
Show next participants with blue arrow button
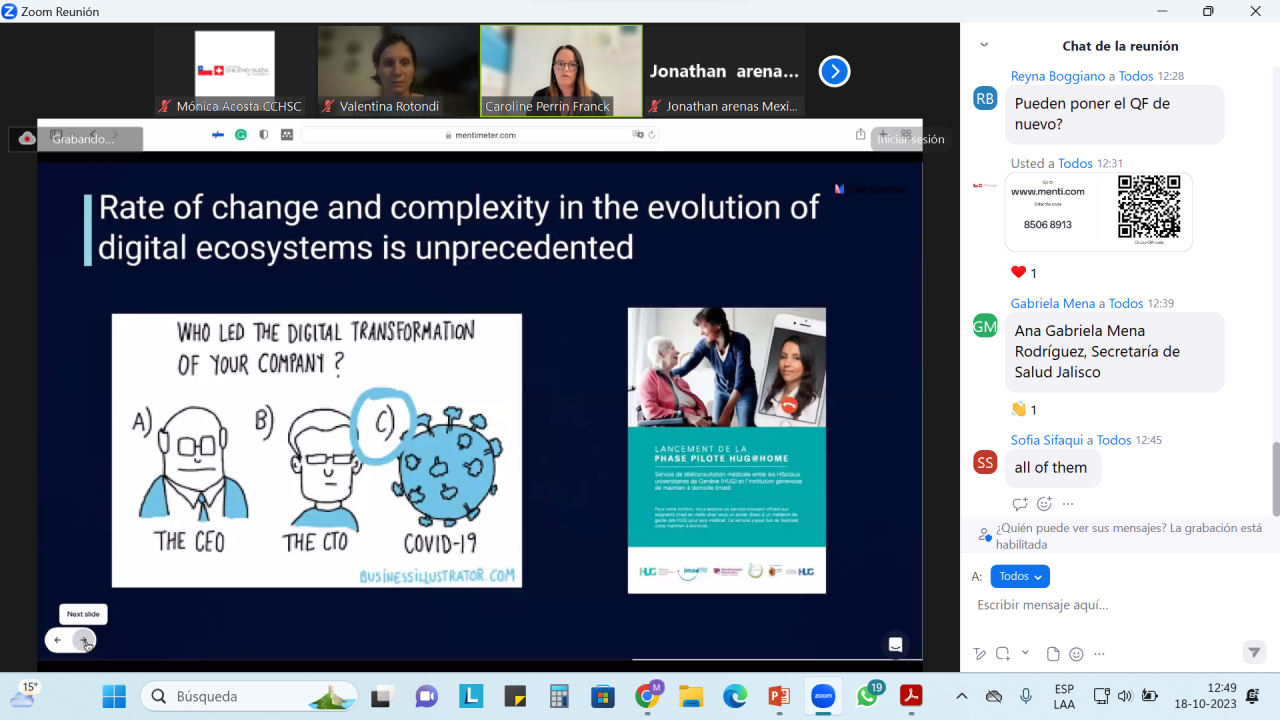[x=834, y=71]
